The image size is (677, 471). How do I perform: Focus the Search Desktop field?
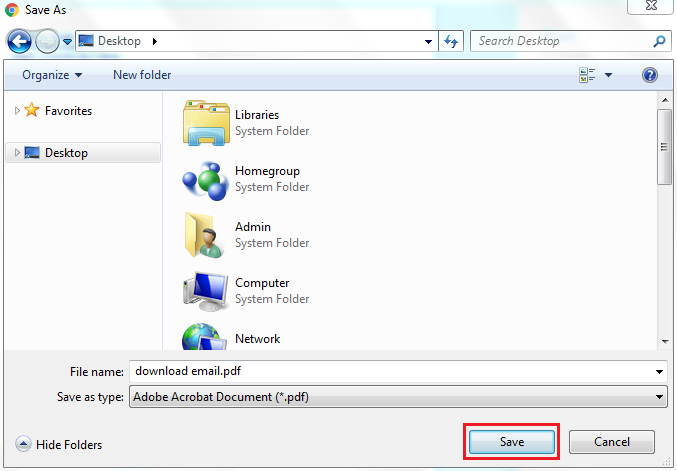(562, 41)
